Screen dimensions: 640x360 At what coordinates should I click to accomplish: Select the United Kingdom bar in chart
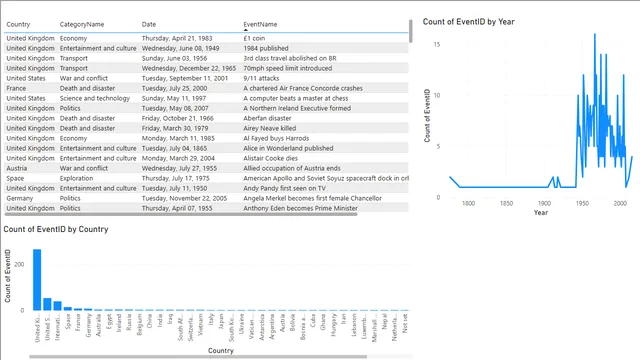click(37, 280)
